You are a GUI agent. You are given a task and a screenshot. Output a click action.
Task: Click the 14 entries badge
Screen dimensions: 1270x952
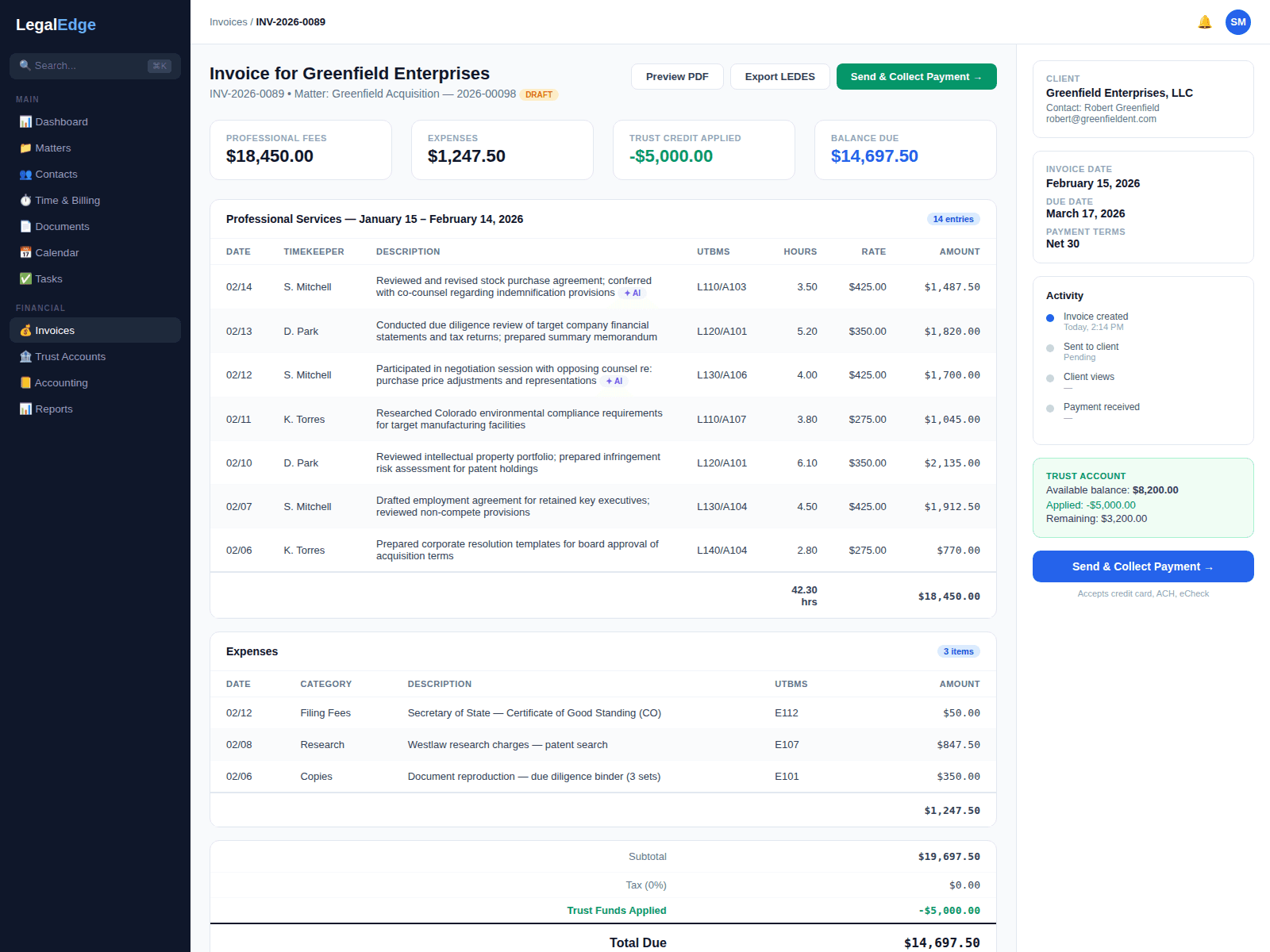point(953,219)
